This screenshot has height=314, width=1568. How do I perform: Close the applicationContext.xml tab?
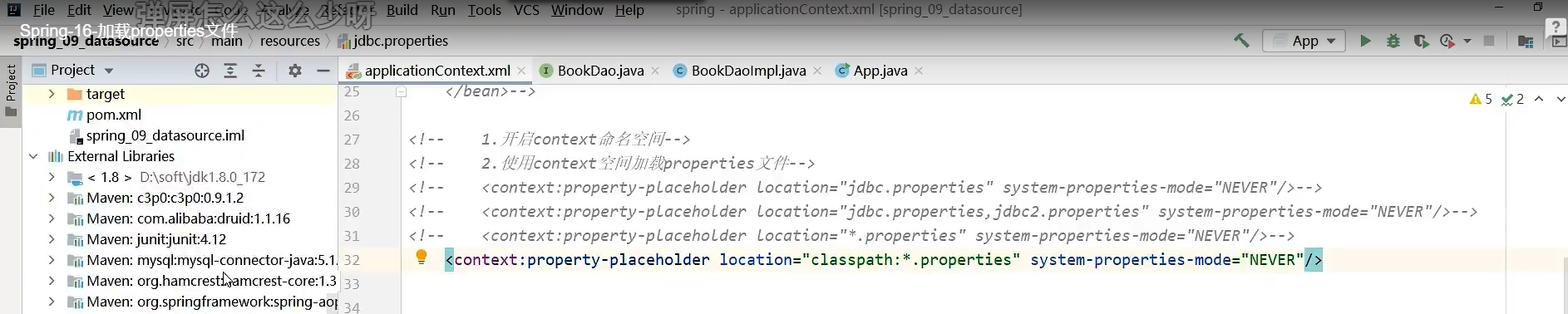pos(521,71)
